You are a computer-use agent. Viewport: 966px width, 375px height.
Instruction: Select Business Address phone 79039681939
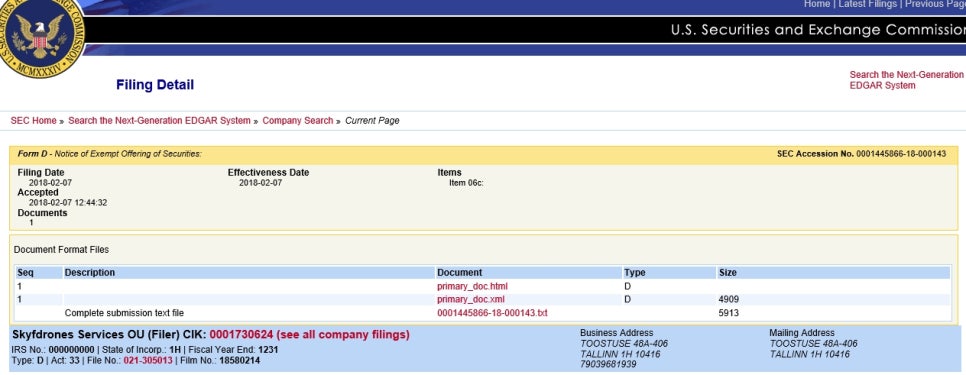(x=608, y=365)
